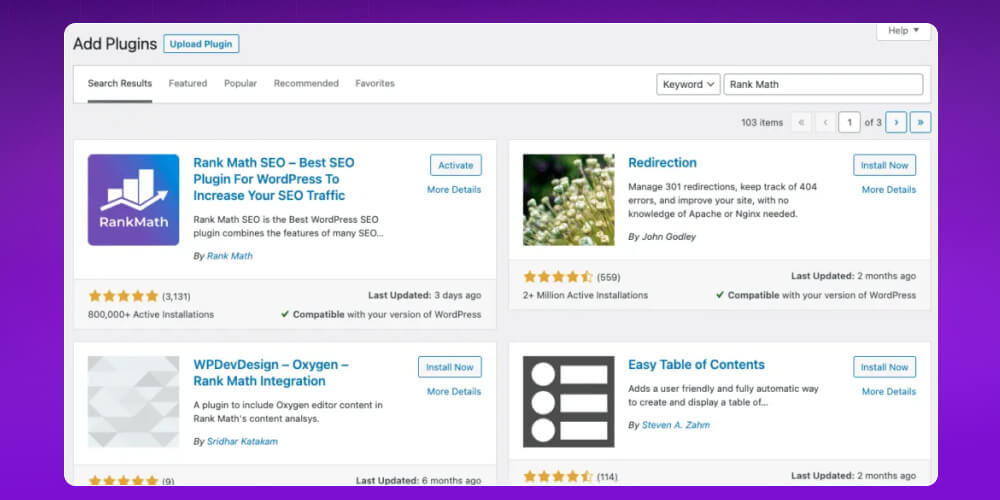Open the Redirection plugin title link
Screen dimensions: 1000x500
pyautogui.click(x=662, y=163)
